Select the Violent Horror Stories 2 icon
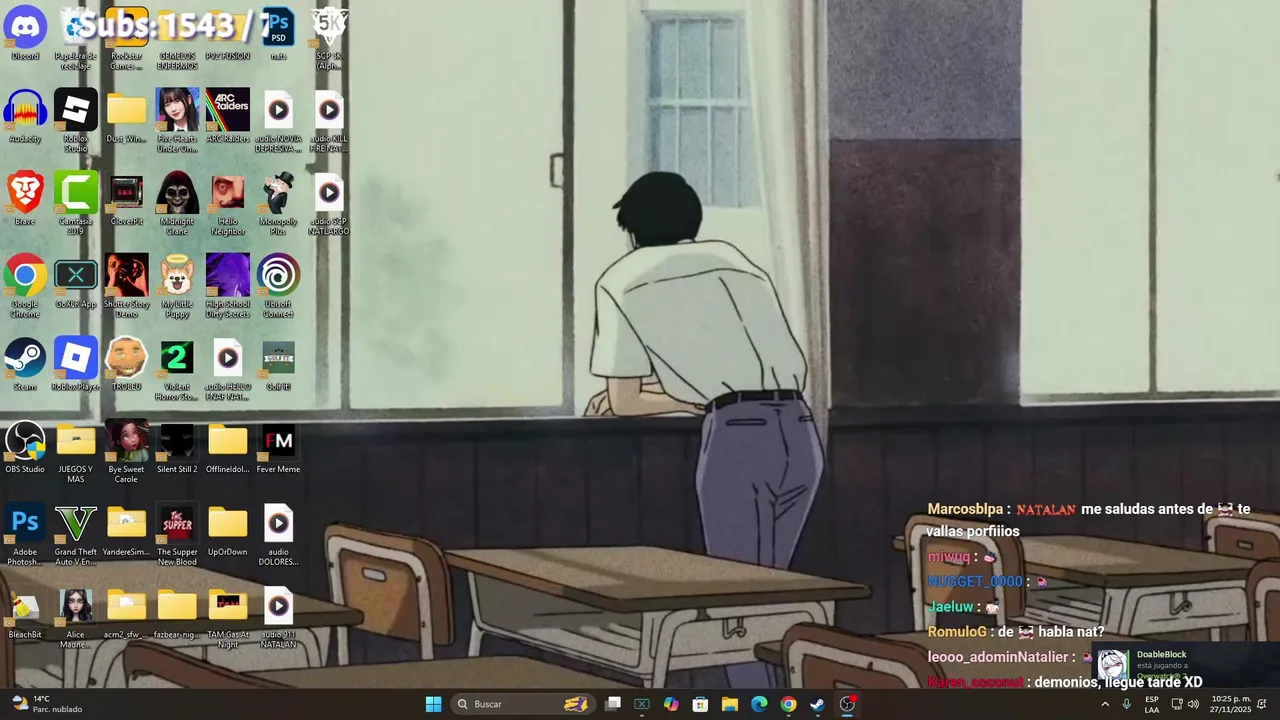The width and height of the screenshot is (1280, 720). pos(177,369)
